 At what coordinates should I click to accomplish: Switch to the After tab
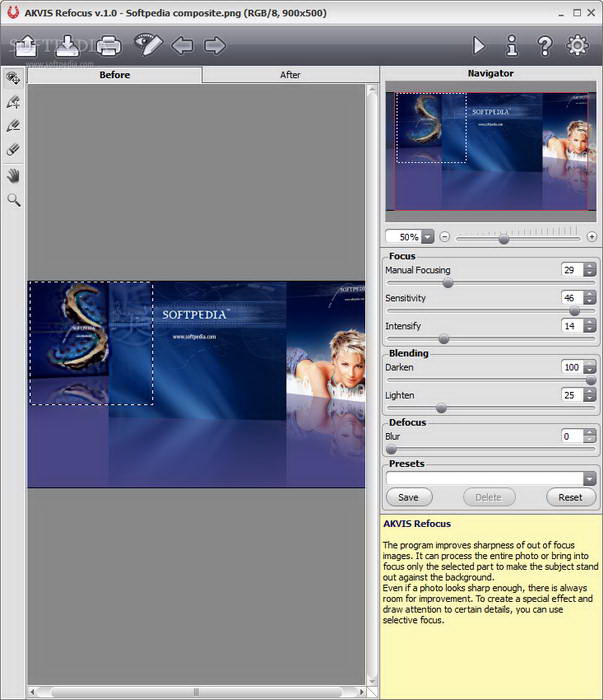click(x=290, y=75)
